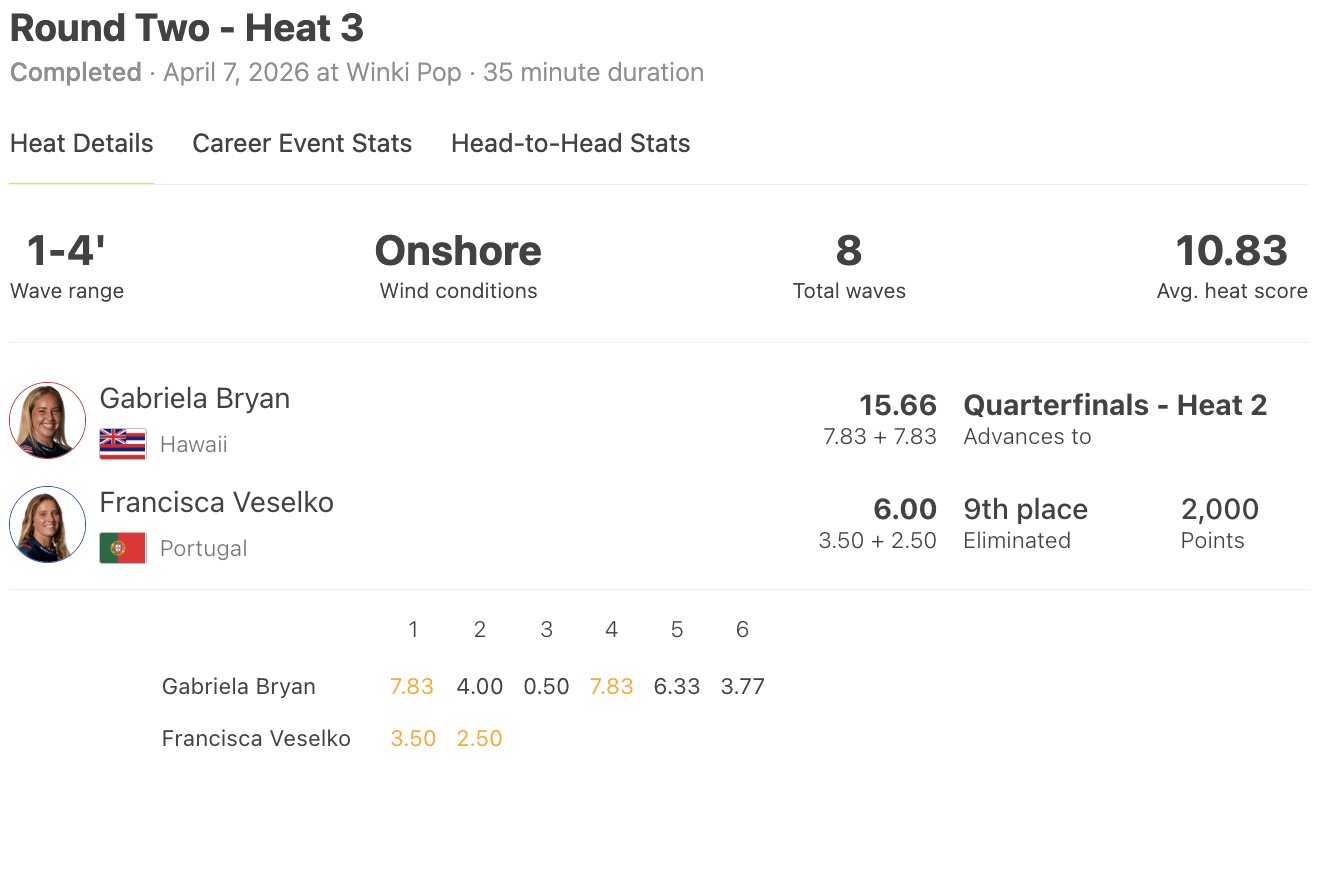The width and height of the screenshot is (1320, 890).
Task: Select Veselko's 3.50 wave score
Action: point(413,739)
